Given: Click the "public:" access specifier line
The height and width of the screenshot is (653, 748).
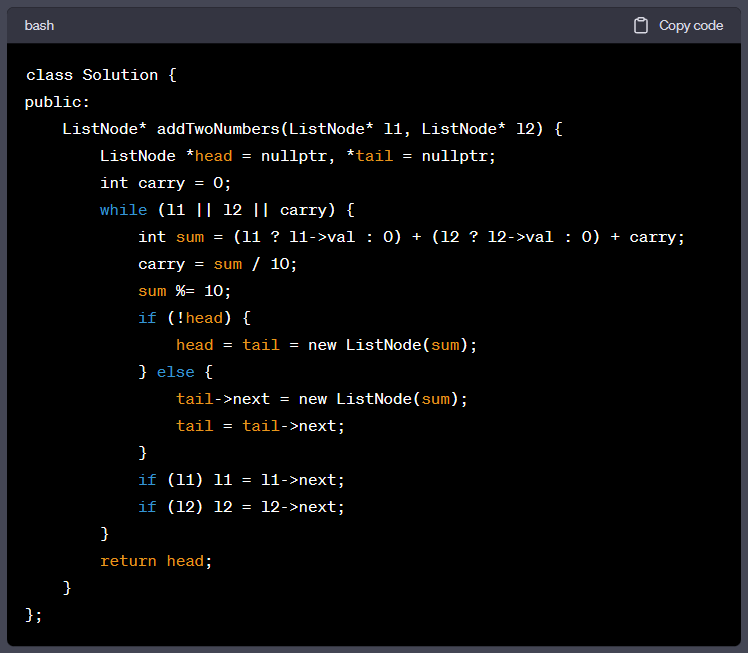Looking at the screenshot, I should (x=57, y=102).
